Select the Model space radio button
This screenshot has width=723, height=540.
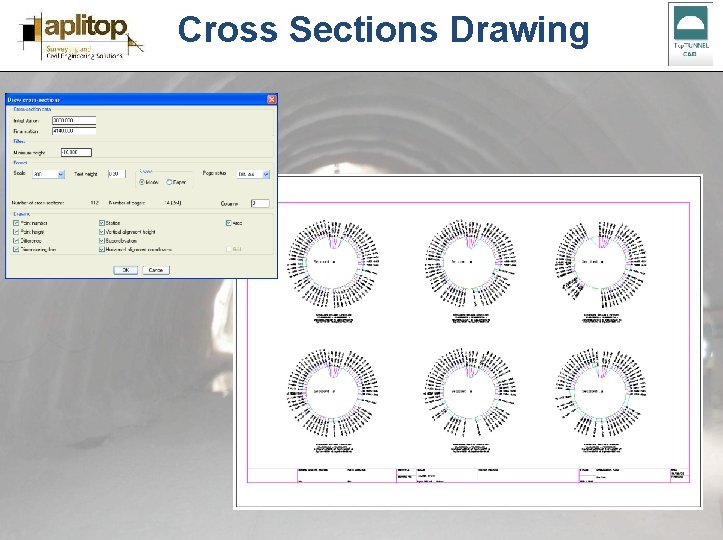(142, 182)
